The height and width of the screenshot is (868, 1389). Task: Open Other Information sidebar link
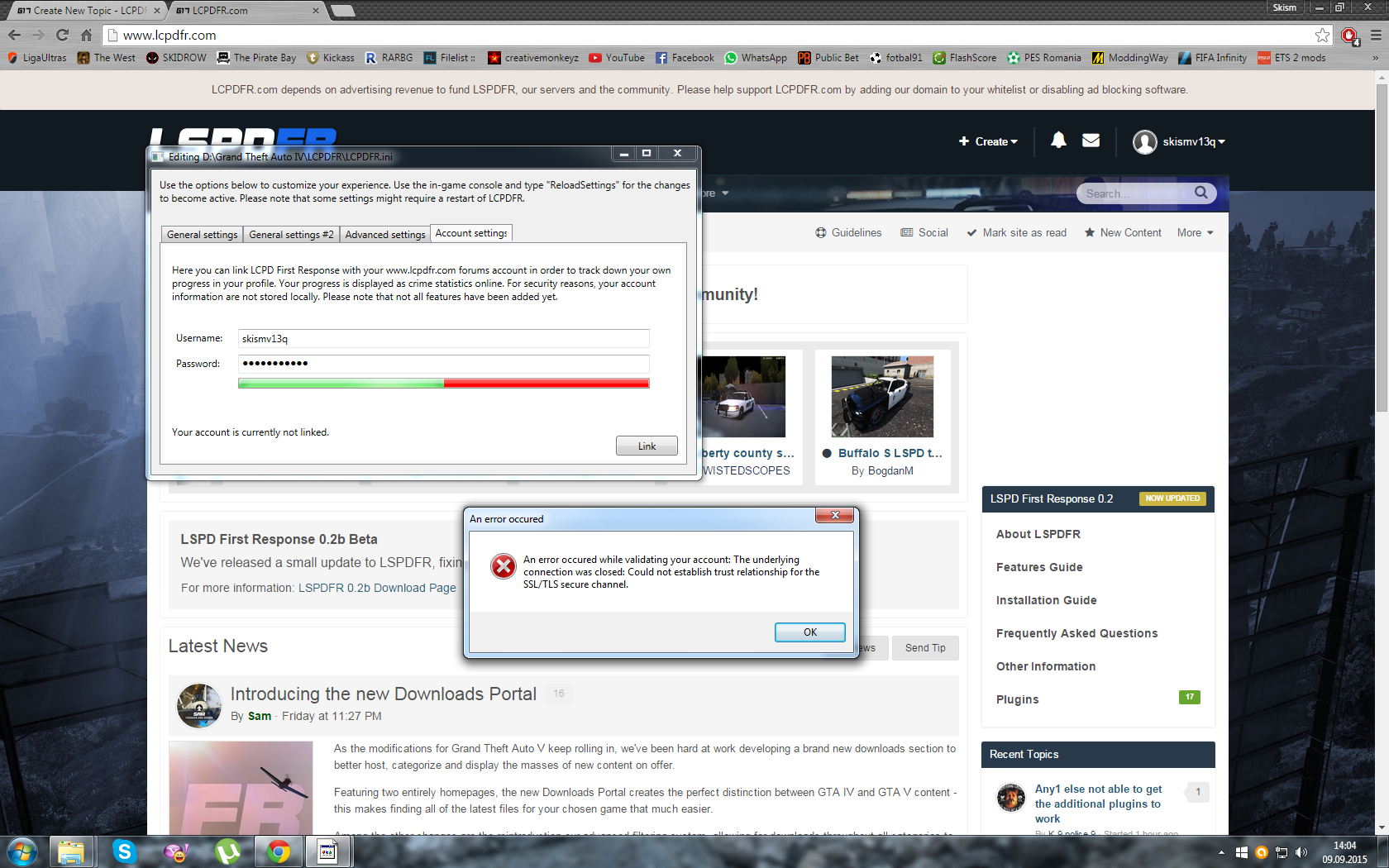pos(1046,666)
